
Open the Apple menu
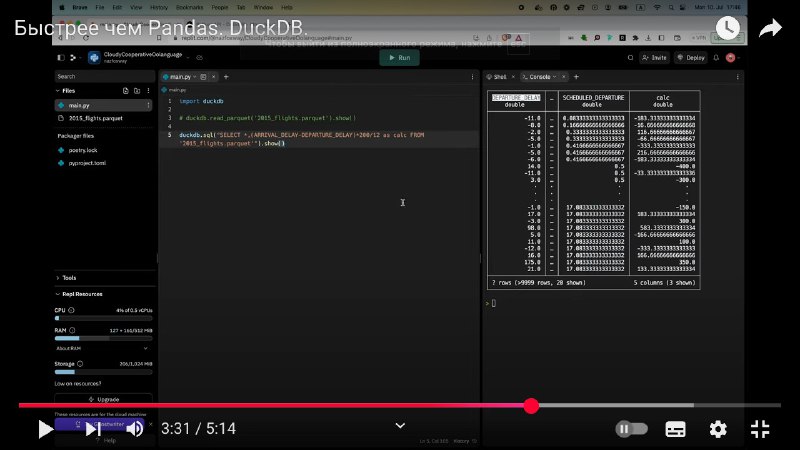pyautogui.click(x=62, y=8)
